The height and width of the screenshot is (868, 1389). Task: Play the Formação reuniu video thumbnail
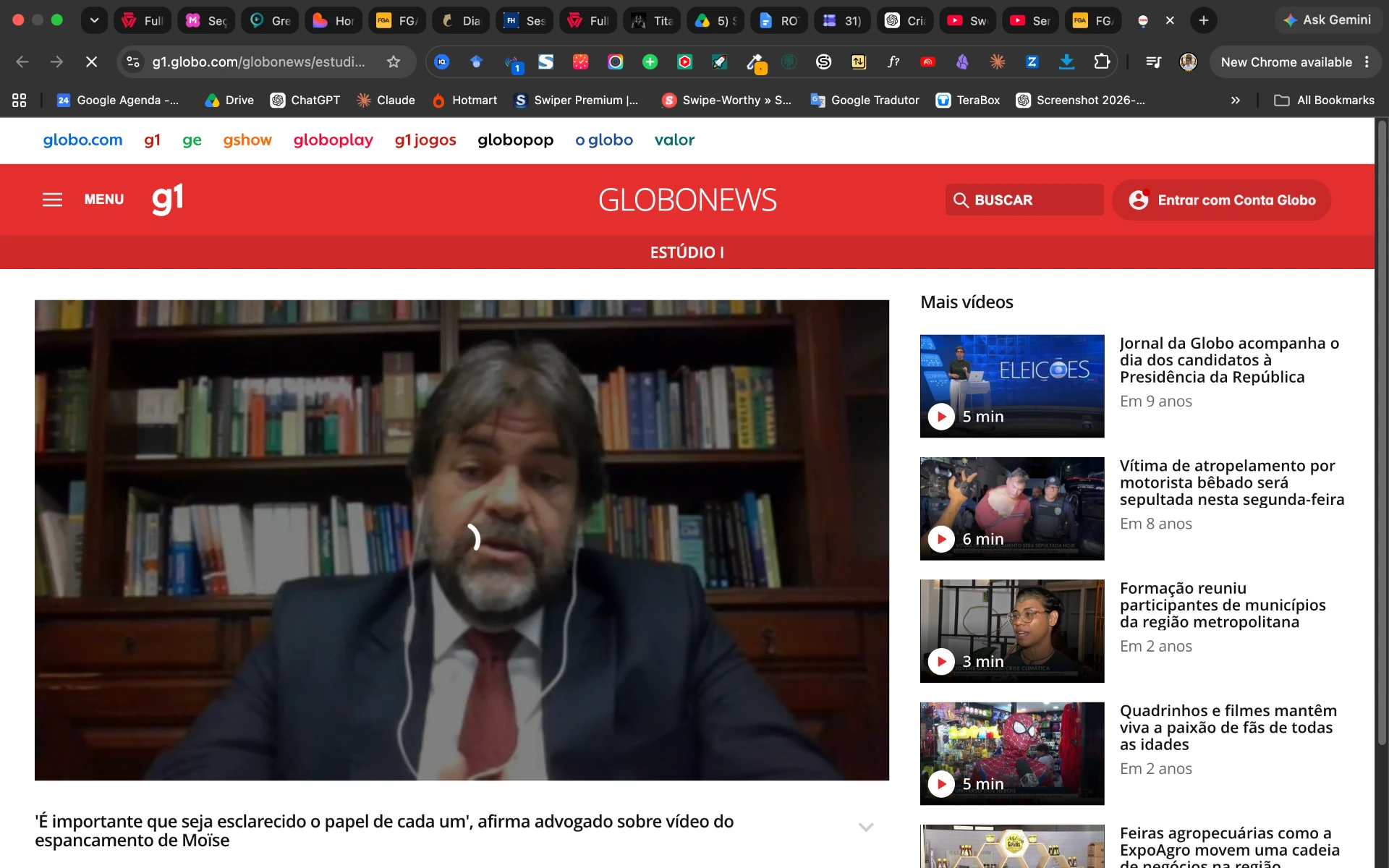[x=1012, y=631]
